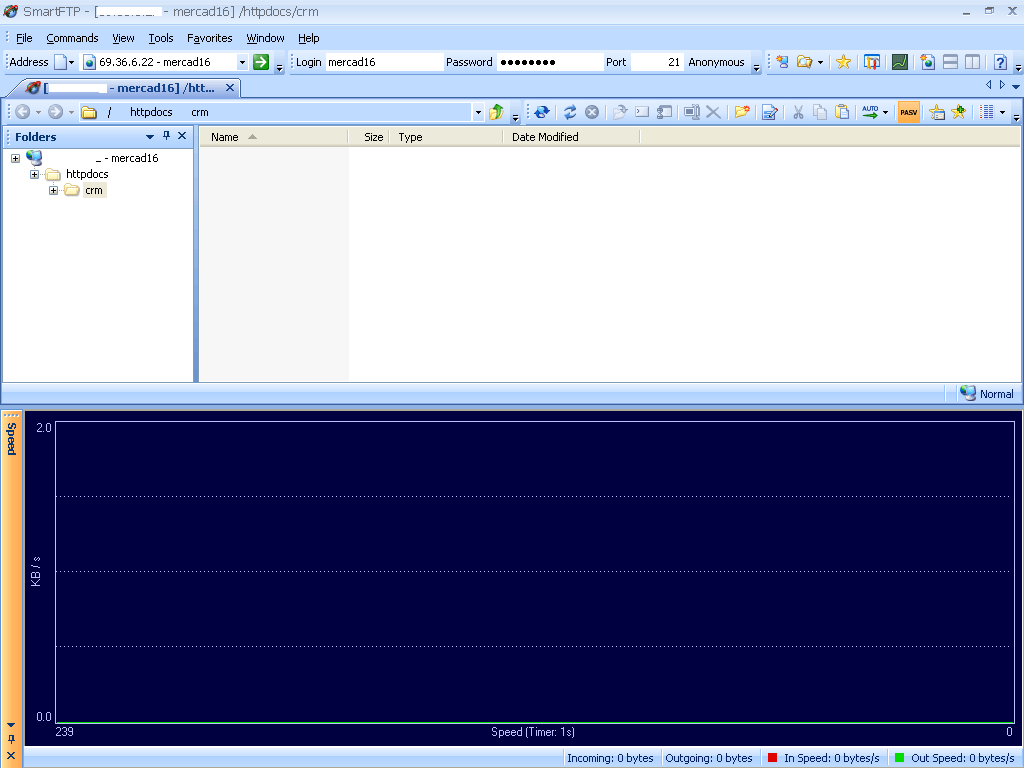Screen dimensions: 1024x768
Task: Open the address history combo dropdown
Action: (x=242, y=62)
